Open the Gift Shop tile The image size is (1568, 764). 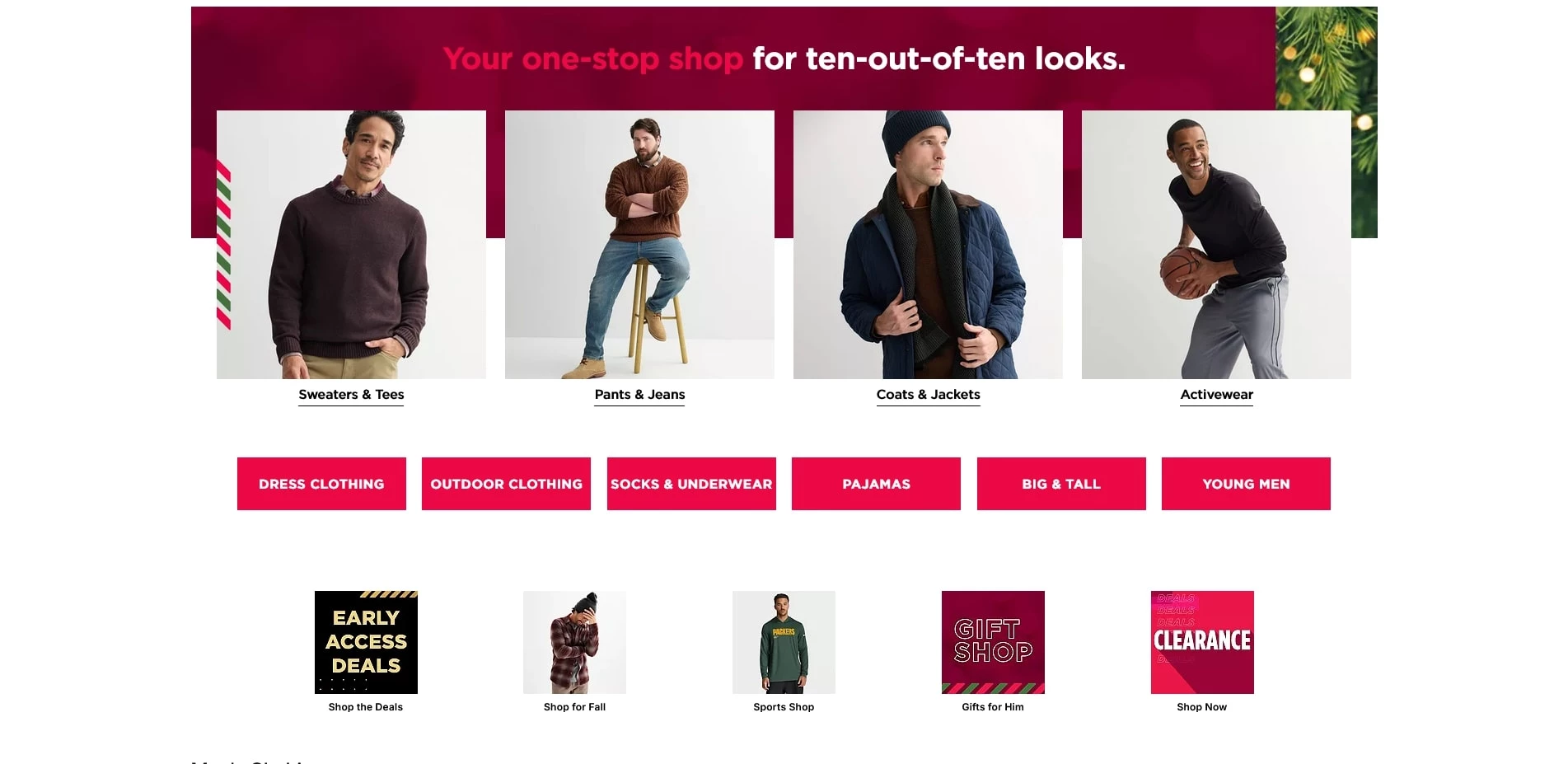992,642
